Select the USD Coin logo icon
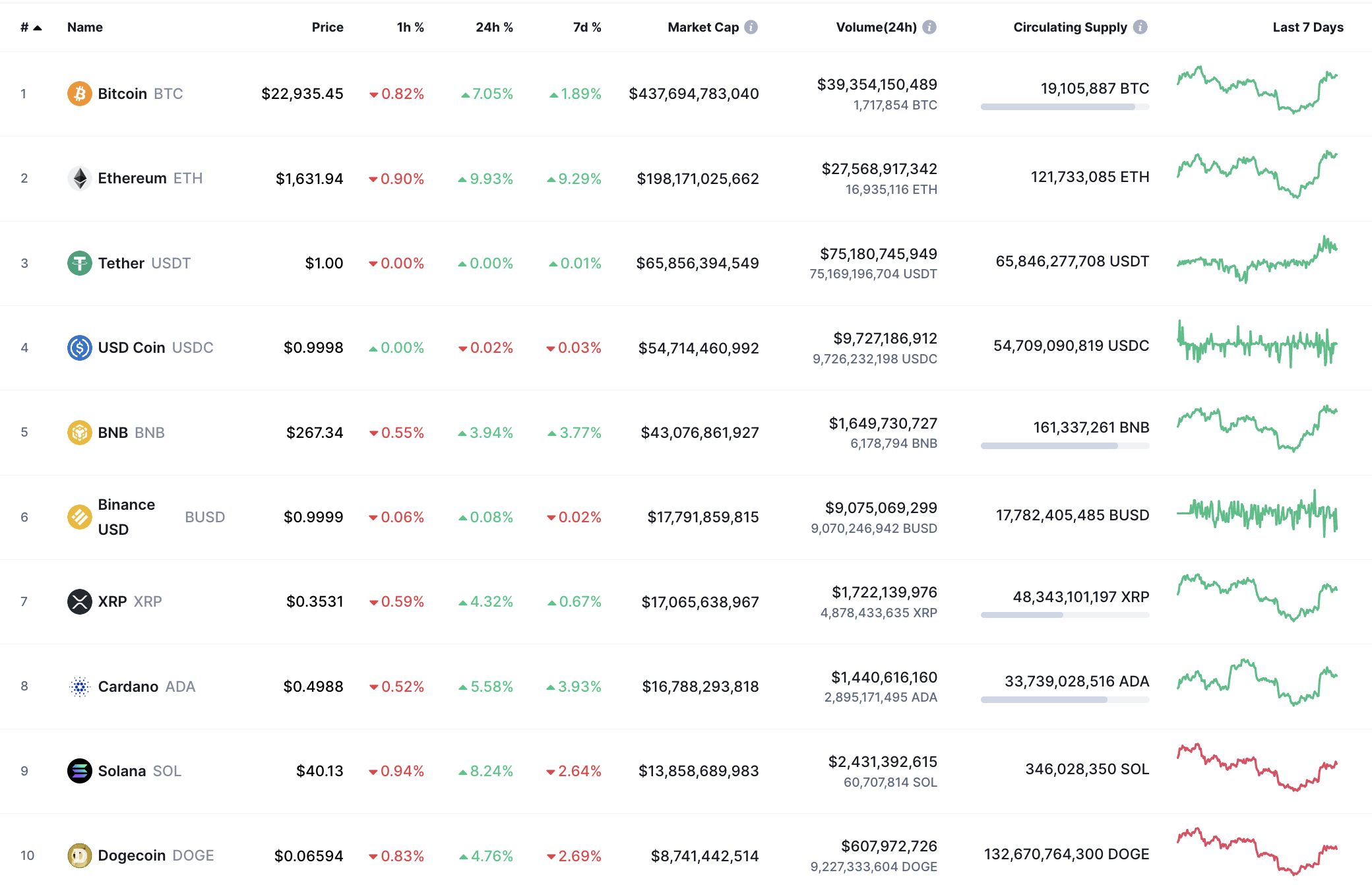The width and height of the screenshot is (1372, 885). [79, 348]
